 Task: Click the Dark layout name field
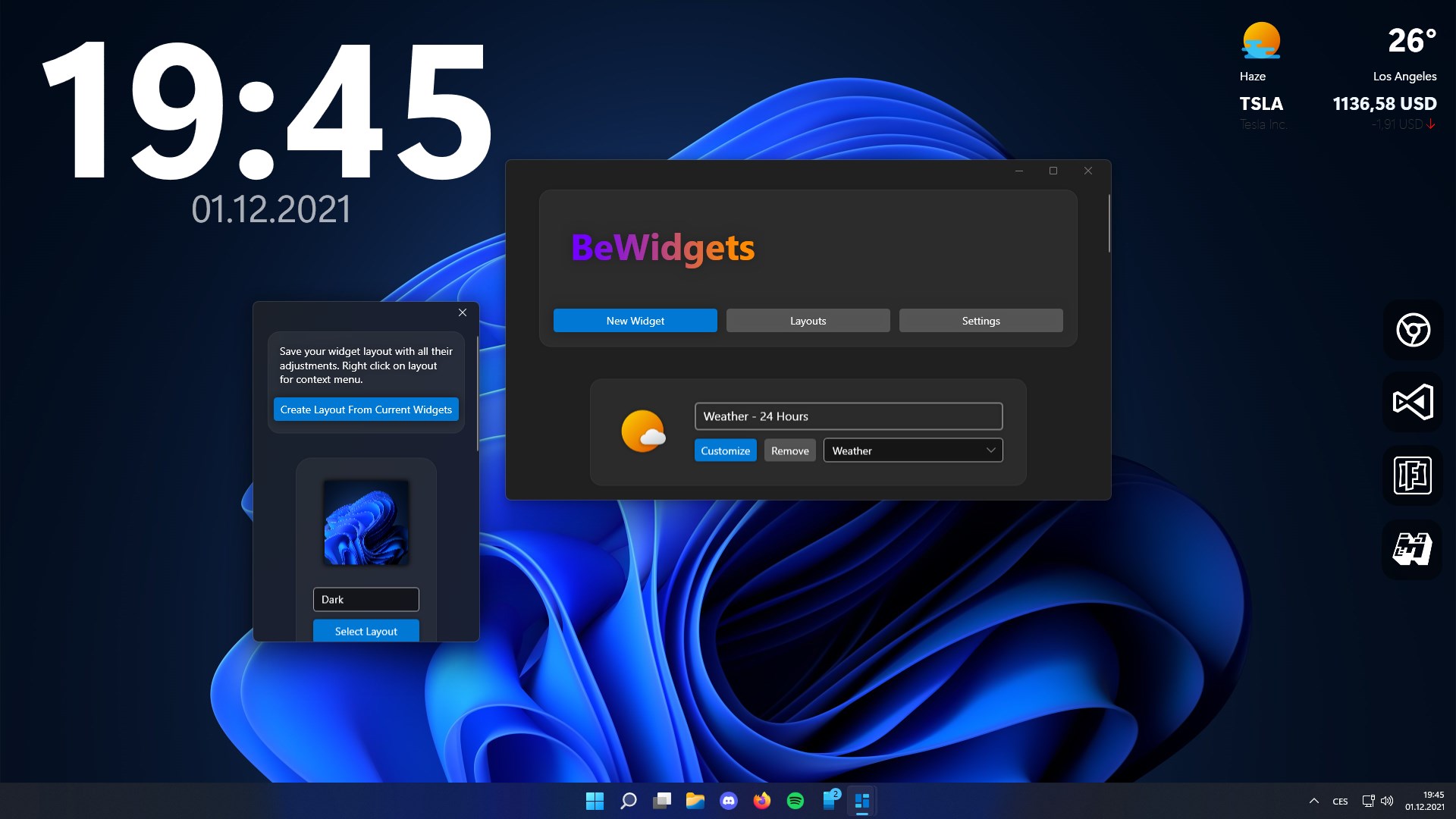pyautogui.click(x=366, y=599)
